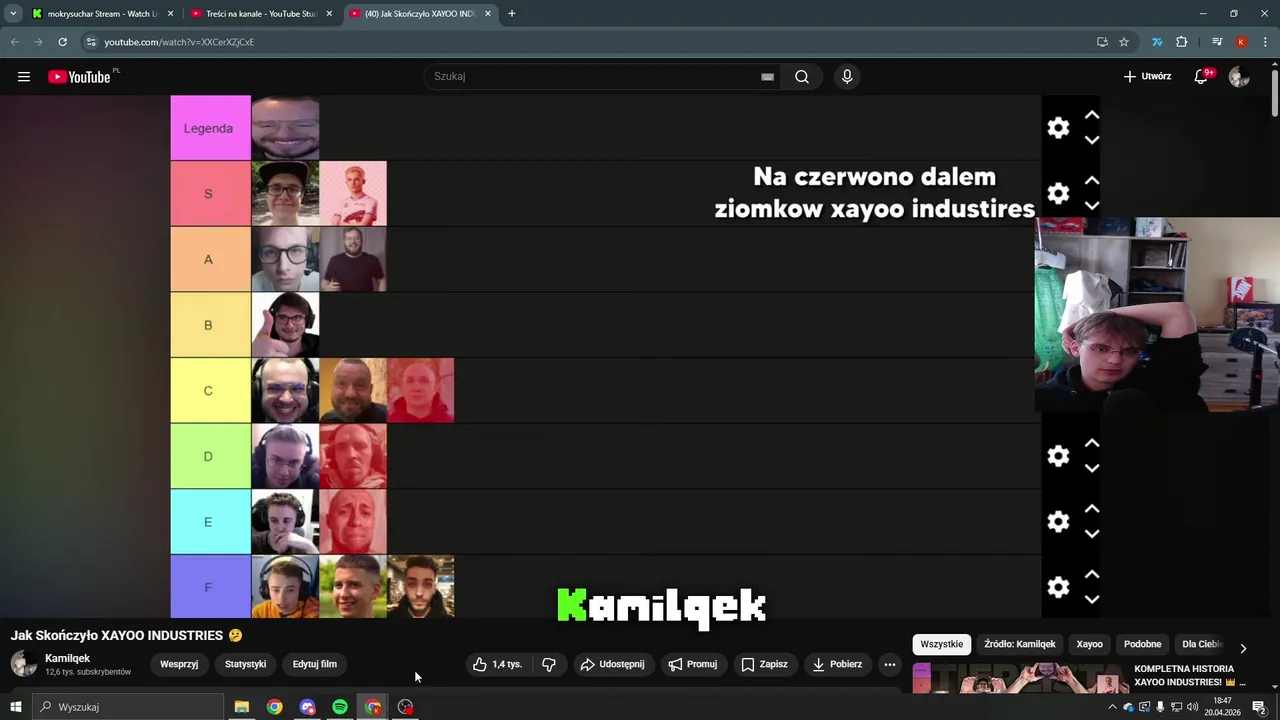Open the Chrome extensions puzzle icon
The width and height of the screenshot is (1280, 720).
[1182, 42]
